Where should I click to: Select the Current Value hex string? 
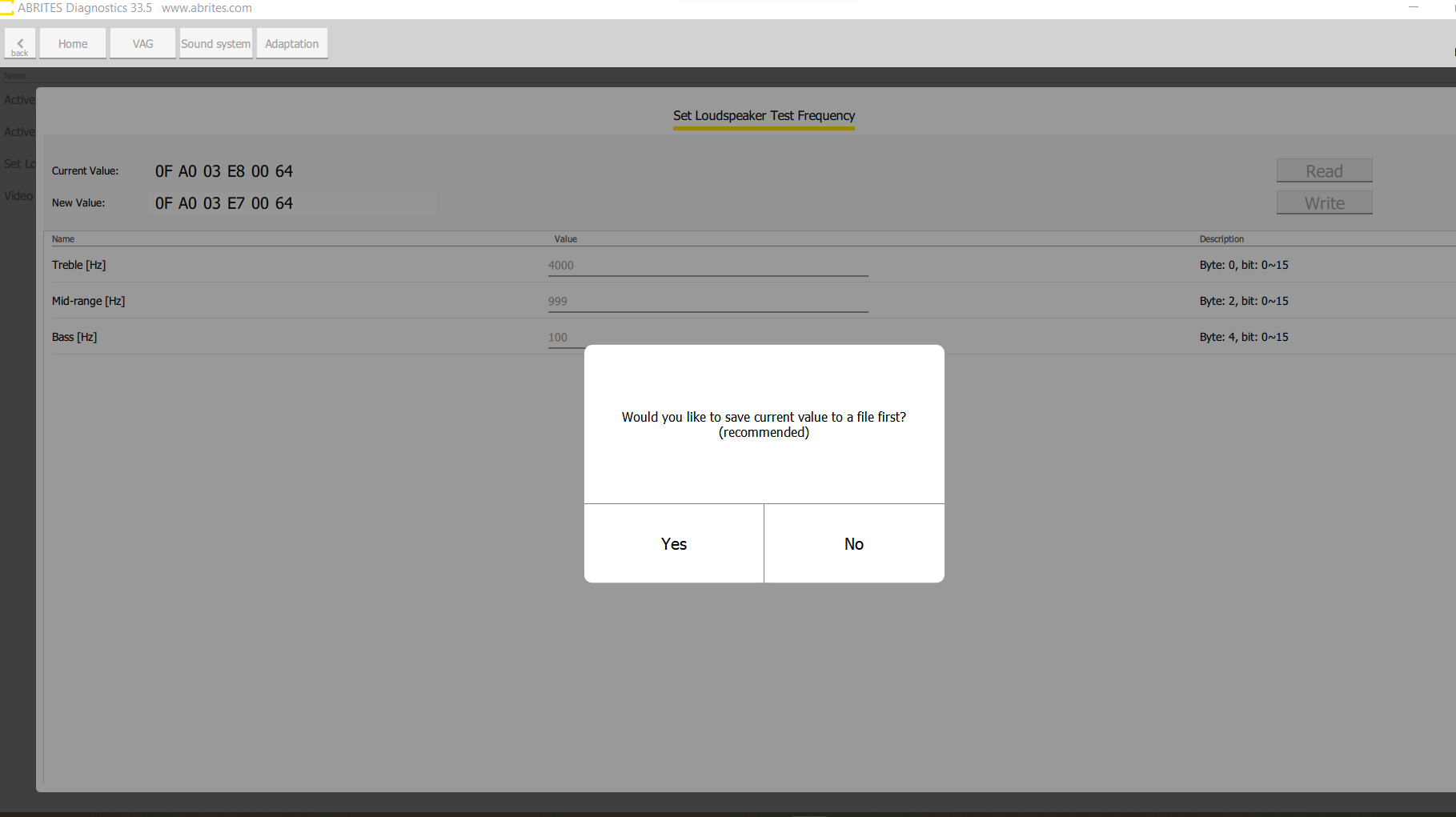pyautogui.click(x=224, y=171)
